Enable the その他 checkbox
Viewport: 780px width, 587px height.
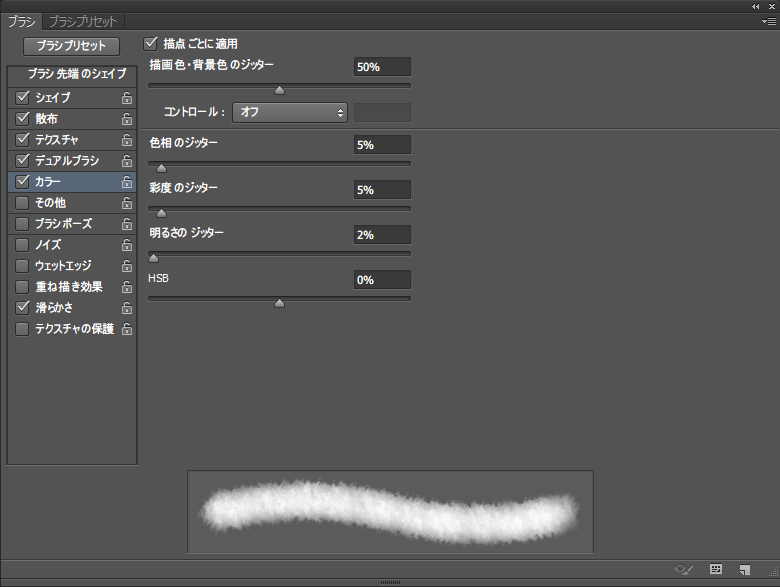click(x=22, y=203)
